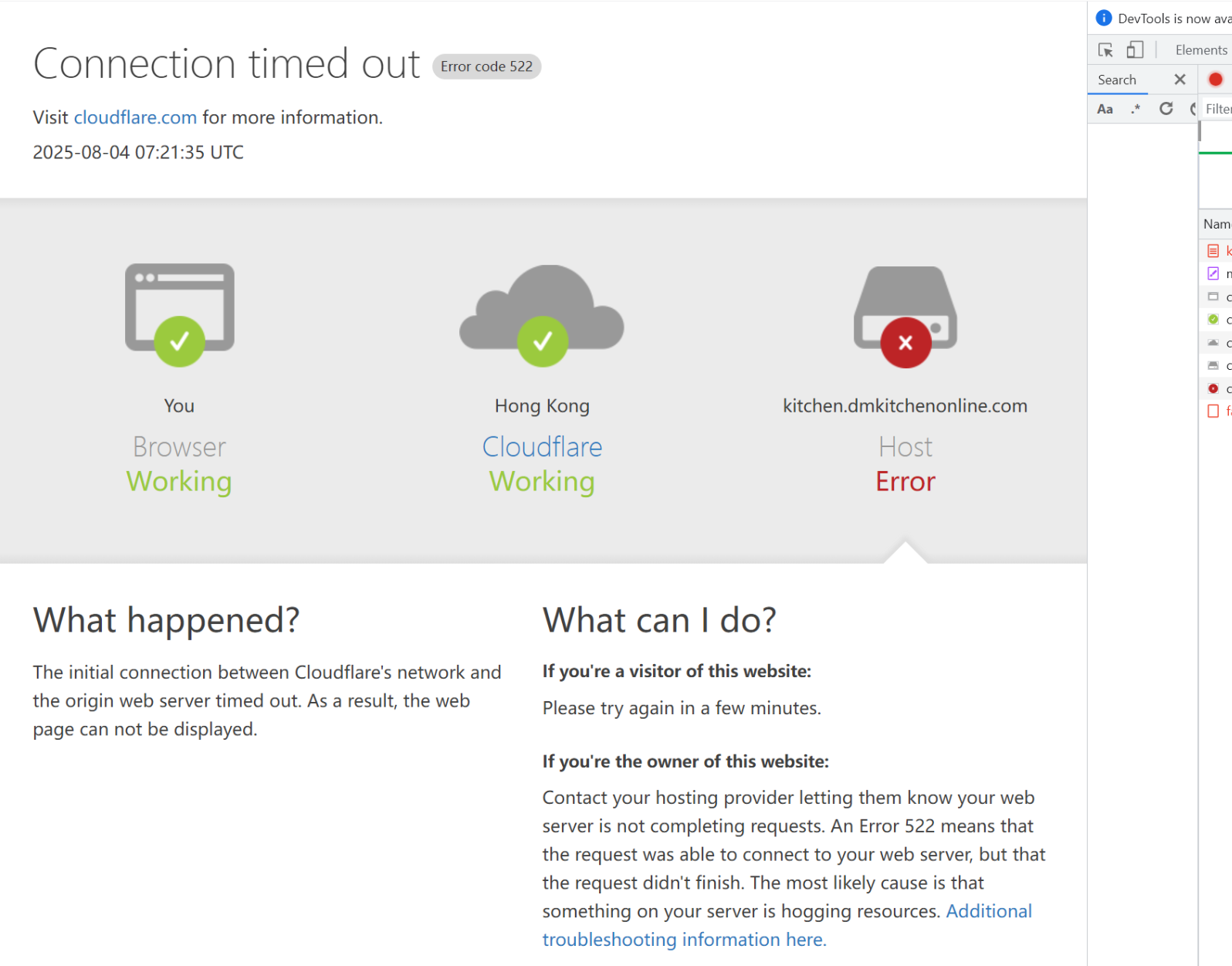Select the purple stylesheet request row icon

[x=1213, y=273]
